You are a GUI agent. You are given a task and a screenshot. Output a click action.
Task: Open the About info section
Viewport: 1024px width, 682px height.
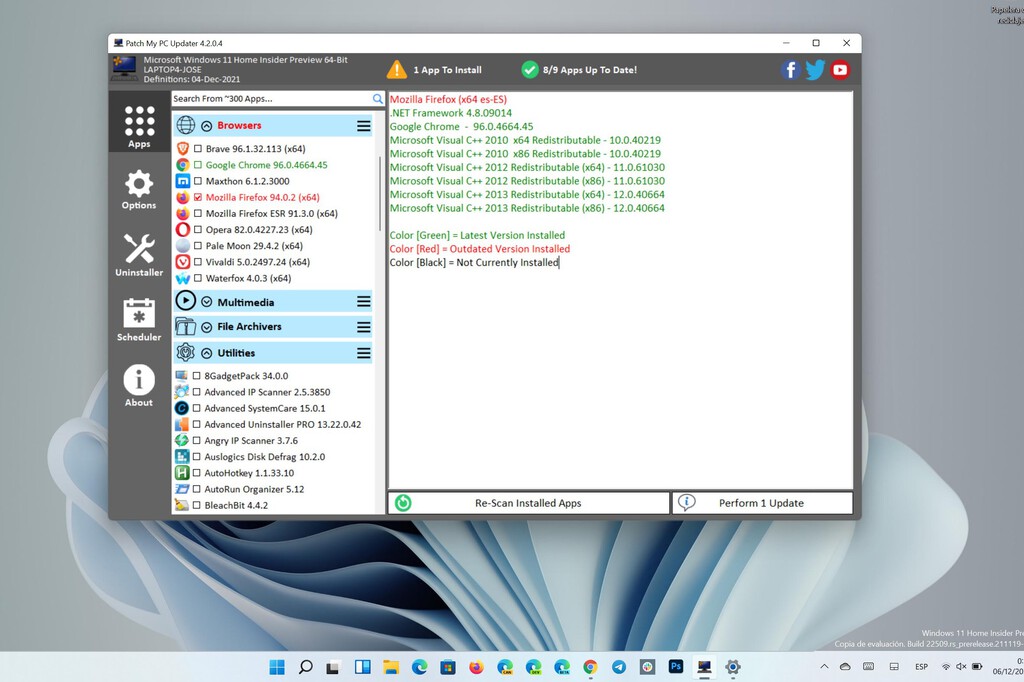coord(139,386)
